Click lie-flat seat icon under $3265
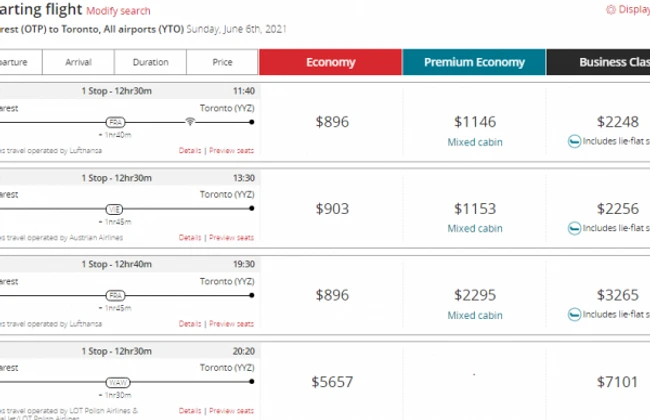Viewport: 650px width, 420px height. pyautogui.click(x=574, y=315)
